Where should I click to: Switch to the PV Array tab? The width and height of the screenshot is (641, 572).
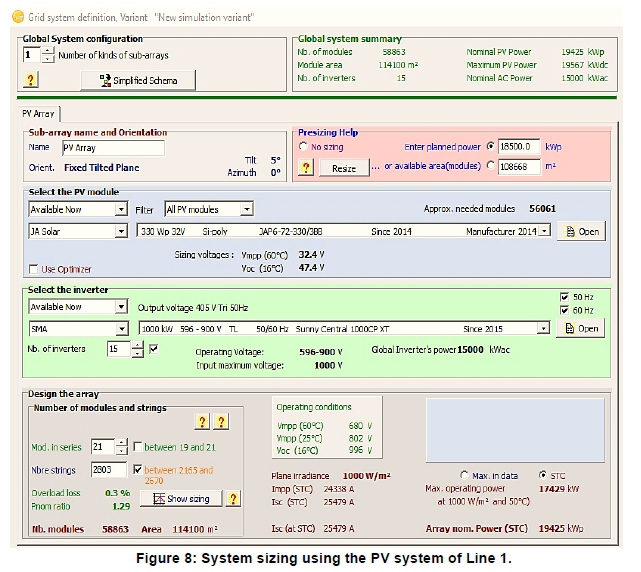pos(40,113)
